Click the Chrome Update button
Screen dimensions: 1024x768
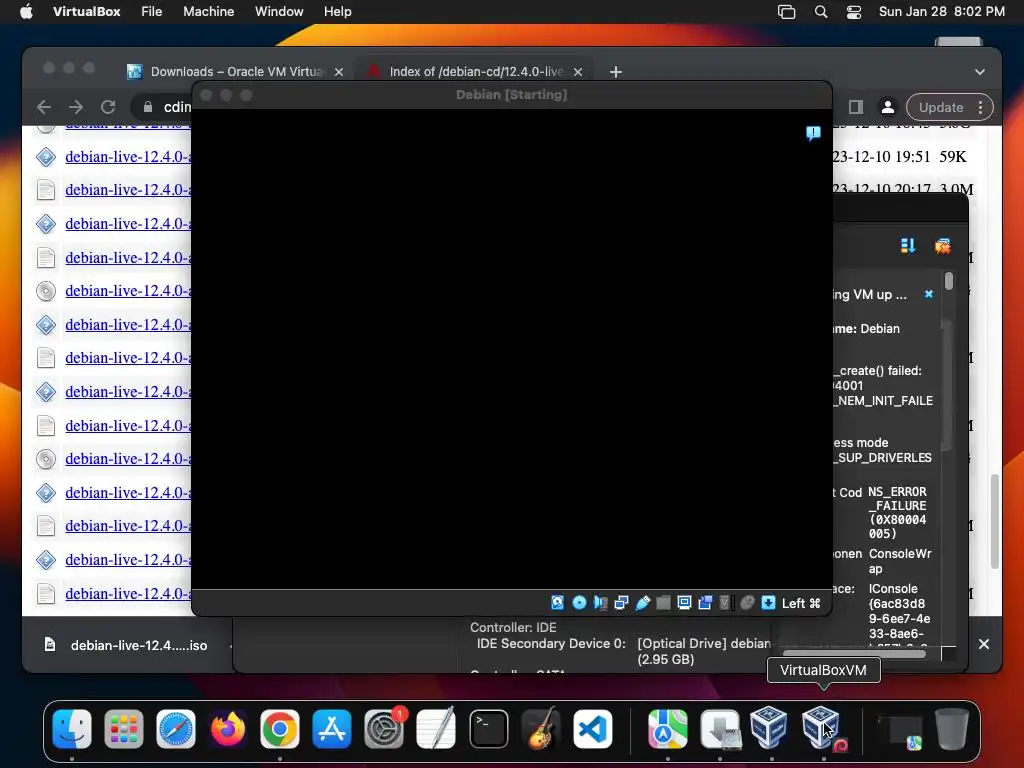(940, 107)
